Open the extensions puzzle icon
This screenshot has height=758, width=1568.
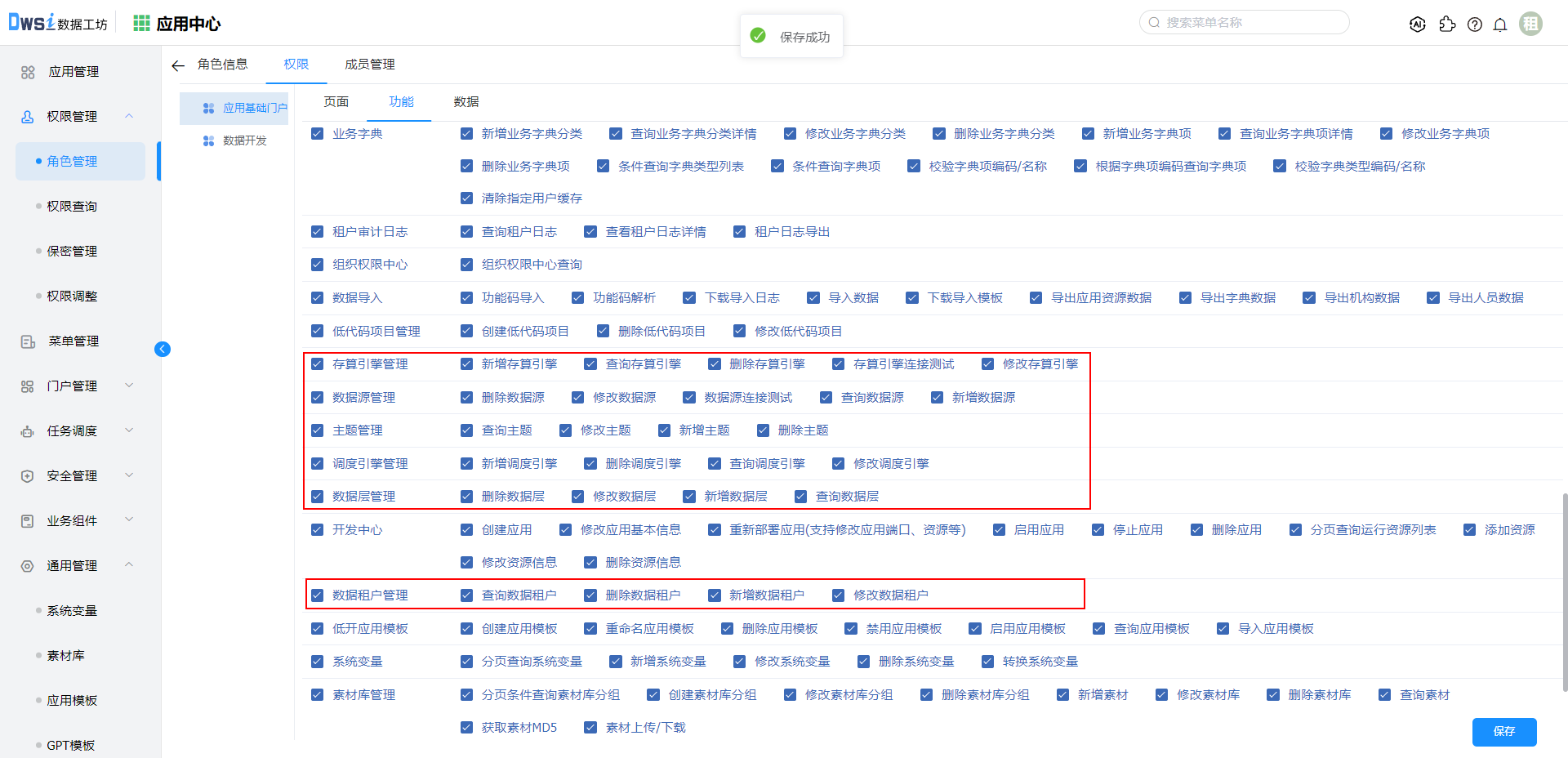click(x=1447, y=25)
